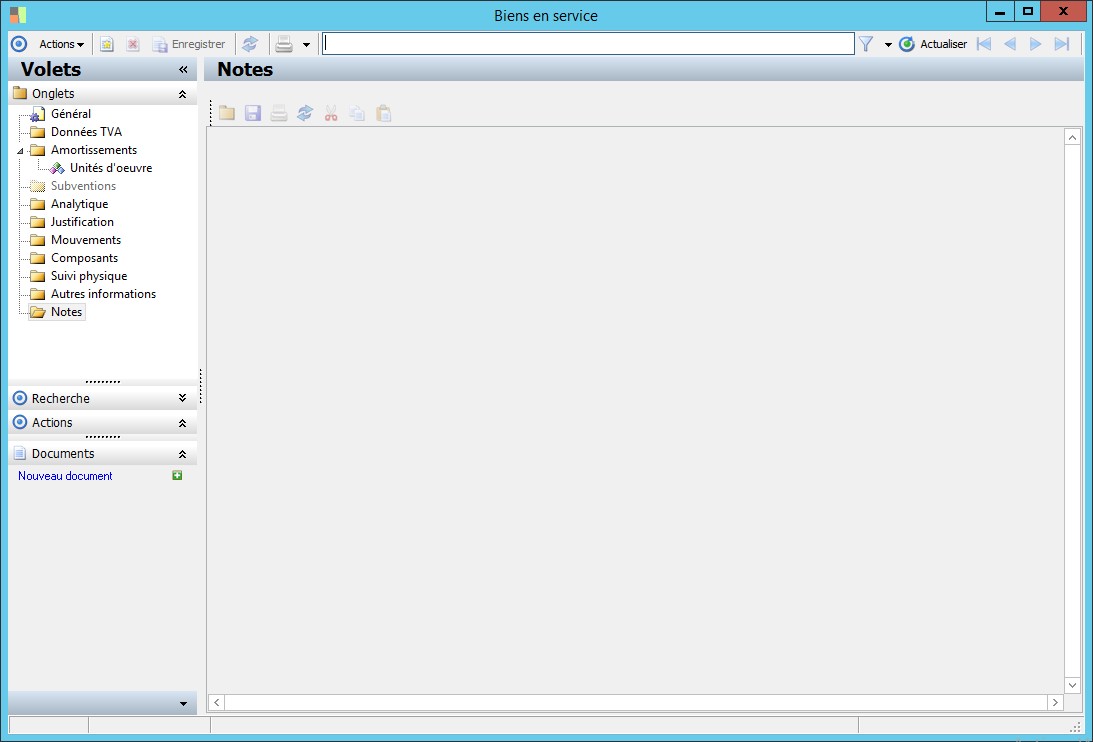Viewport: 1093px width, 742px height.
Task: Collapse the Volets side panel
Action: click(x=183, y=69)
